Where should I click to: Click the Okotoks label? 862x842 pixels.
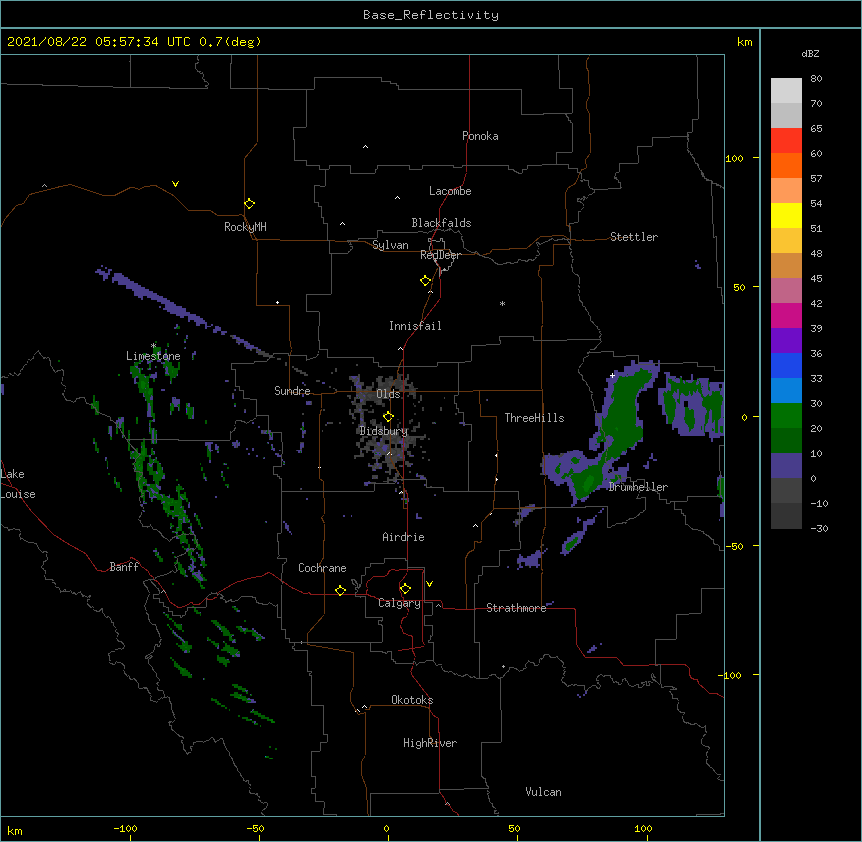[x=412, y=700]
